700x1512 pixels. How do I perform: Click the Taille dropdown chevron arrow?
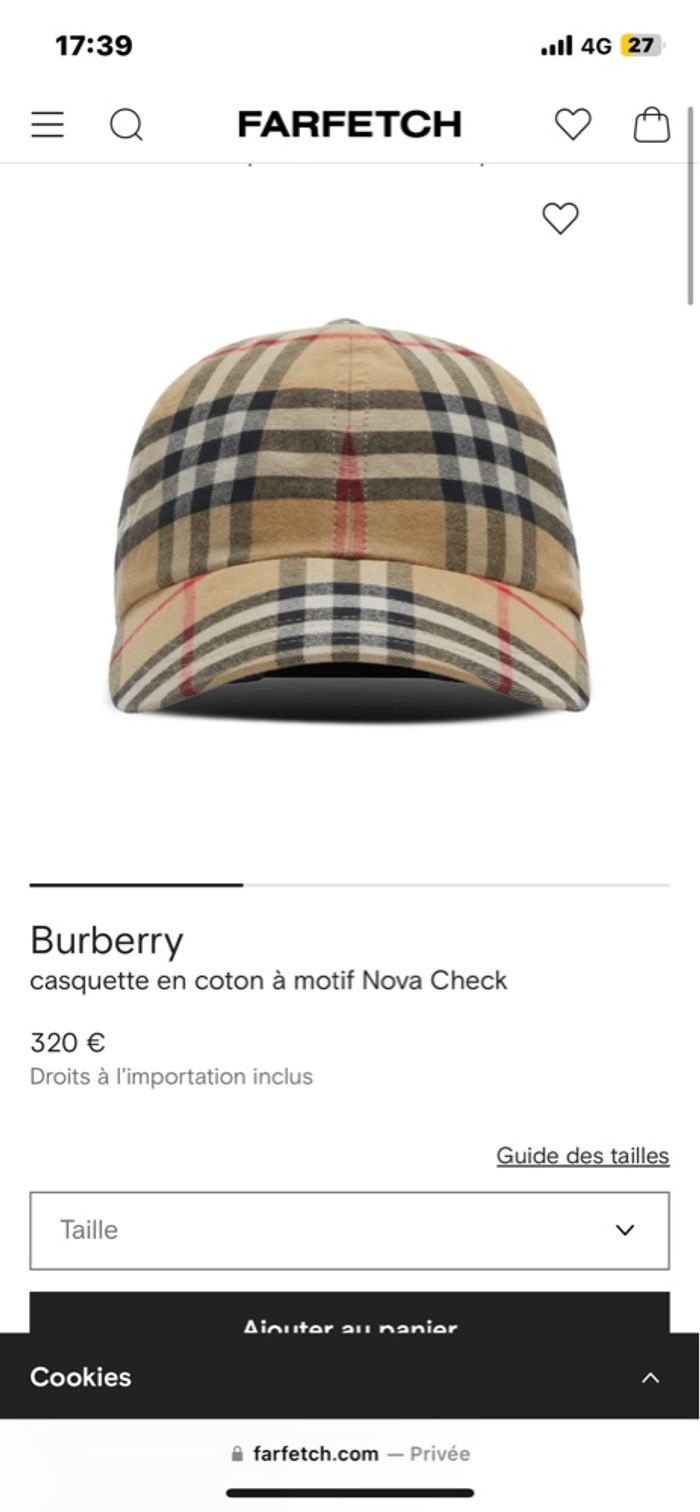click(x=625, y=1230)
